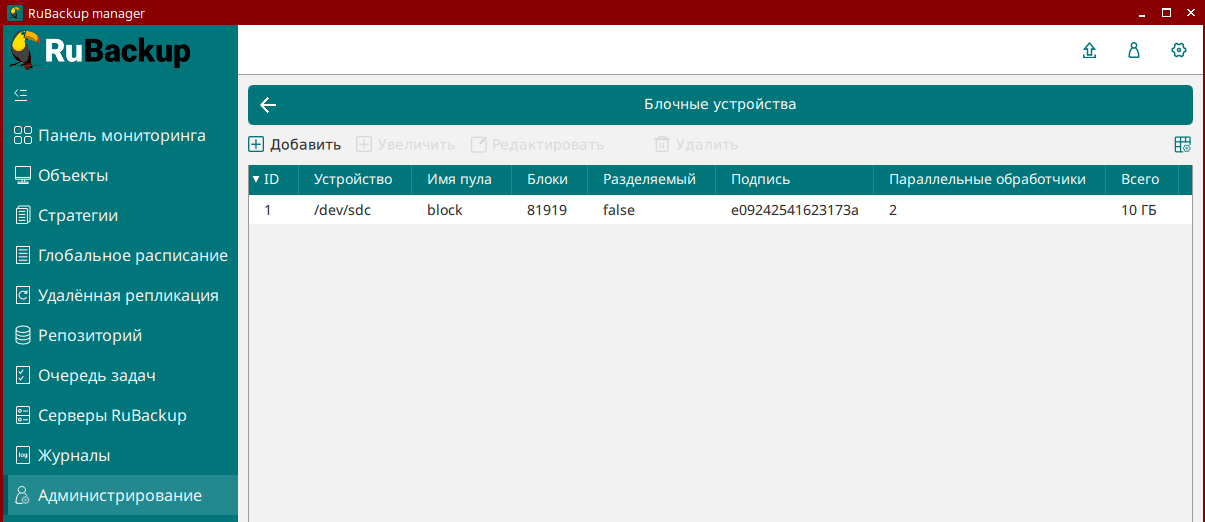Click the Глобальное расписание icon
This screenshot has width=1205, height=522.
click(23, 255)
